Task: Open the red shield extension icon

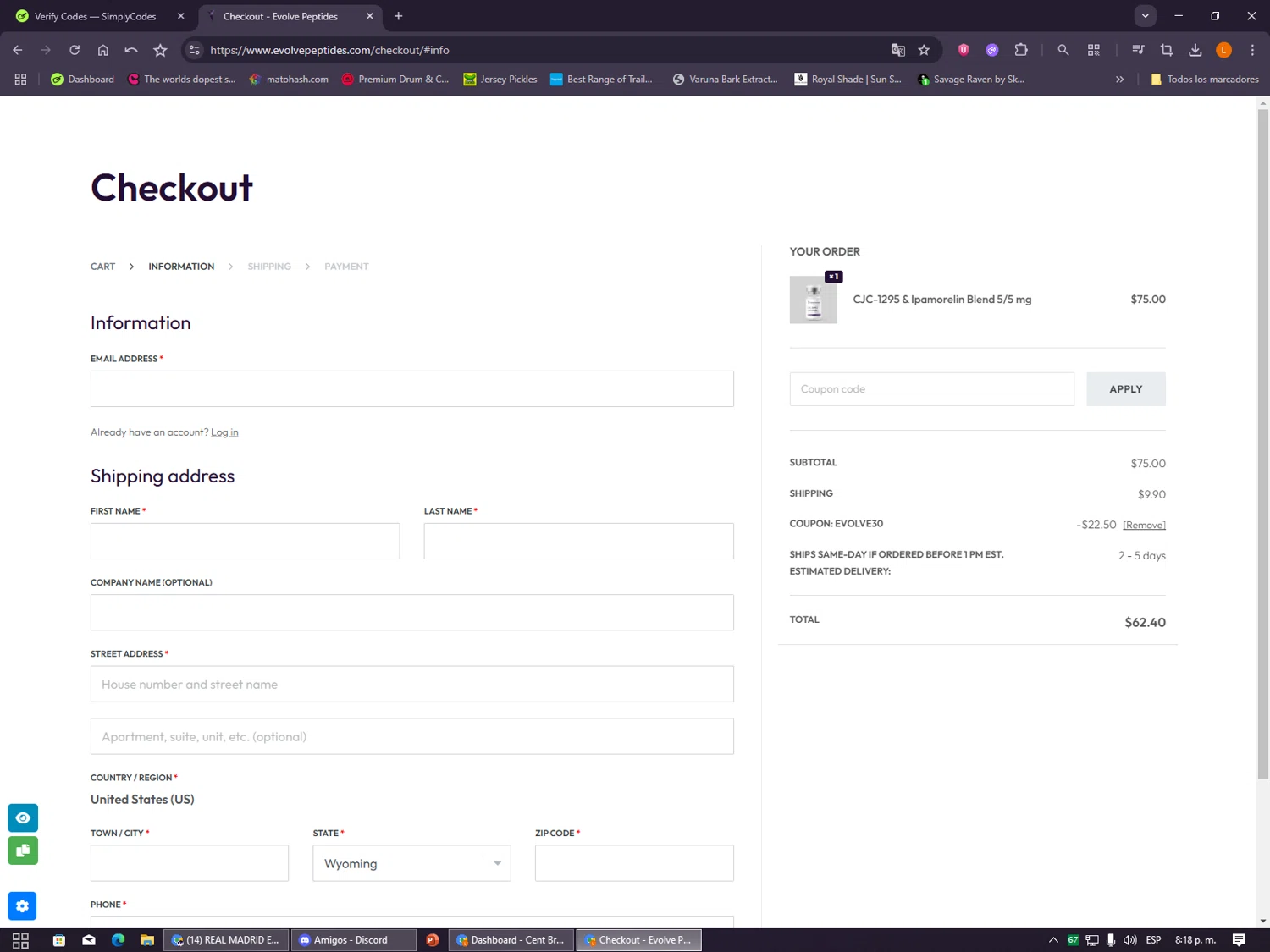Action: [964, 50]
